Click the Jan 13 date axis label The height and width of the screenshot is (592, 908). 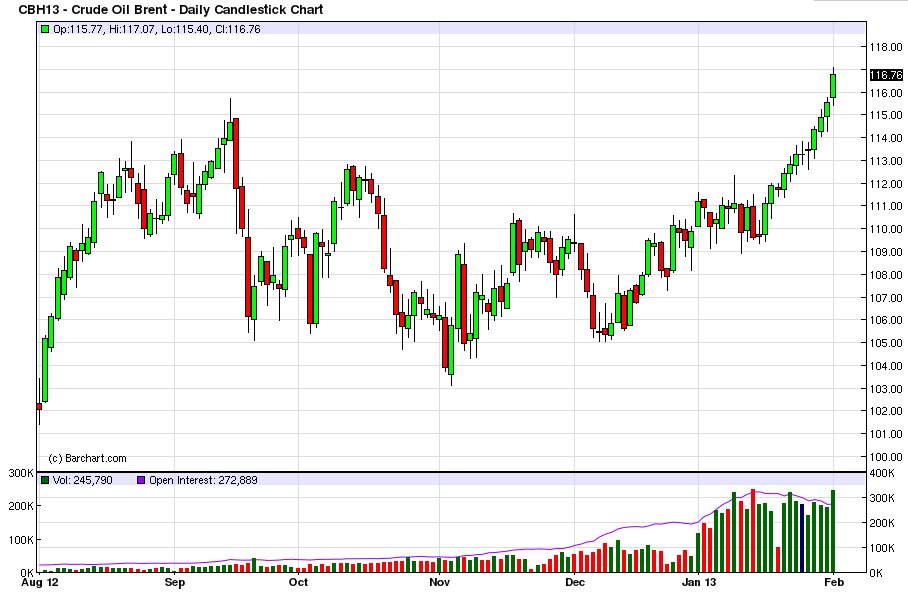(x=698, y=582)
